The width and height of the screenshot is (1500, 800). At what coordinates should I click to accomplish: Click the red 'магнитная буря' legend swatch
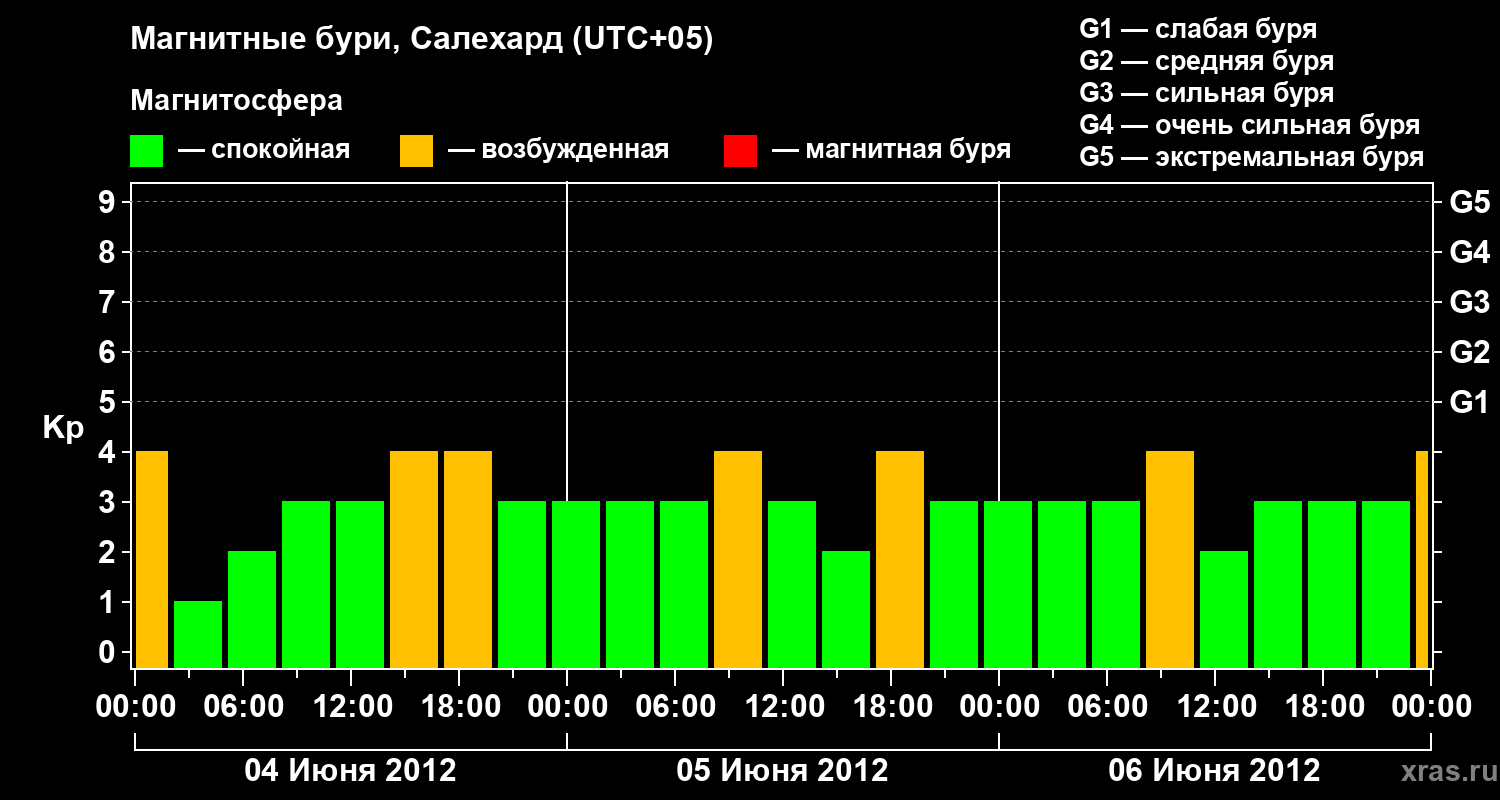[740, 151]
